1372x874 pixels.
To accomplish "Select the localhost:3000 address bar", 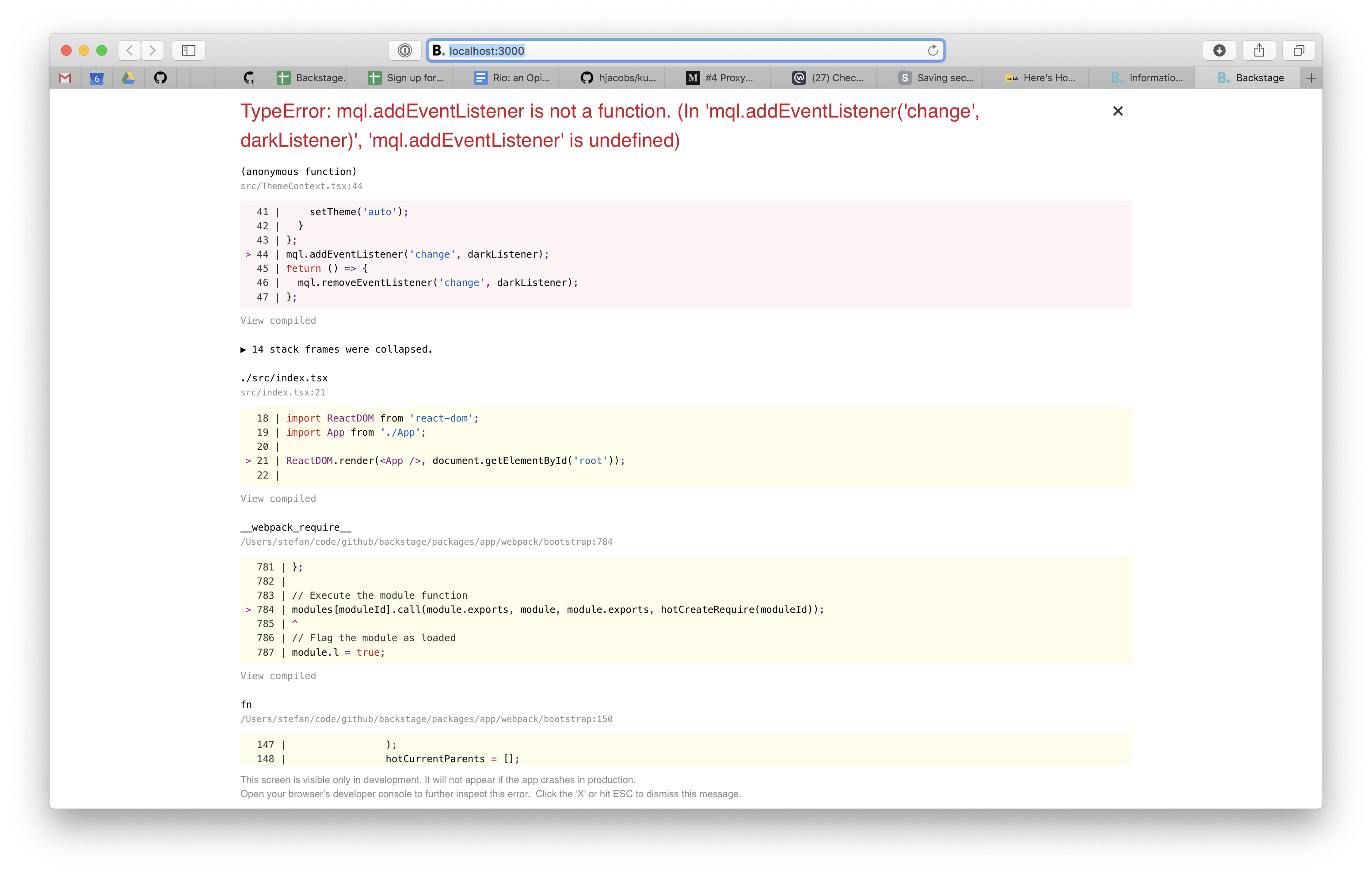I will coord(627,50).
